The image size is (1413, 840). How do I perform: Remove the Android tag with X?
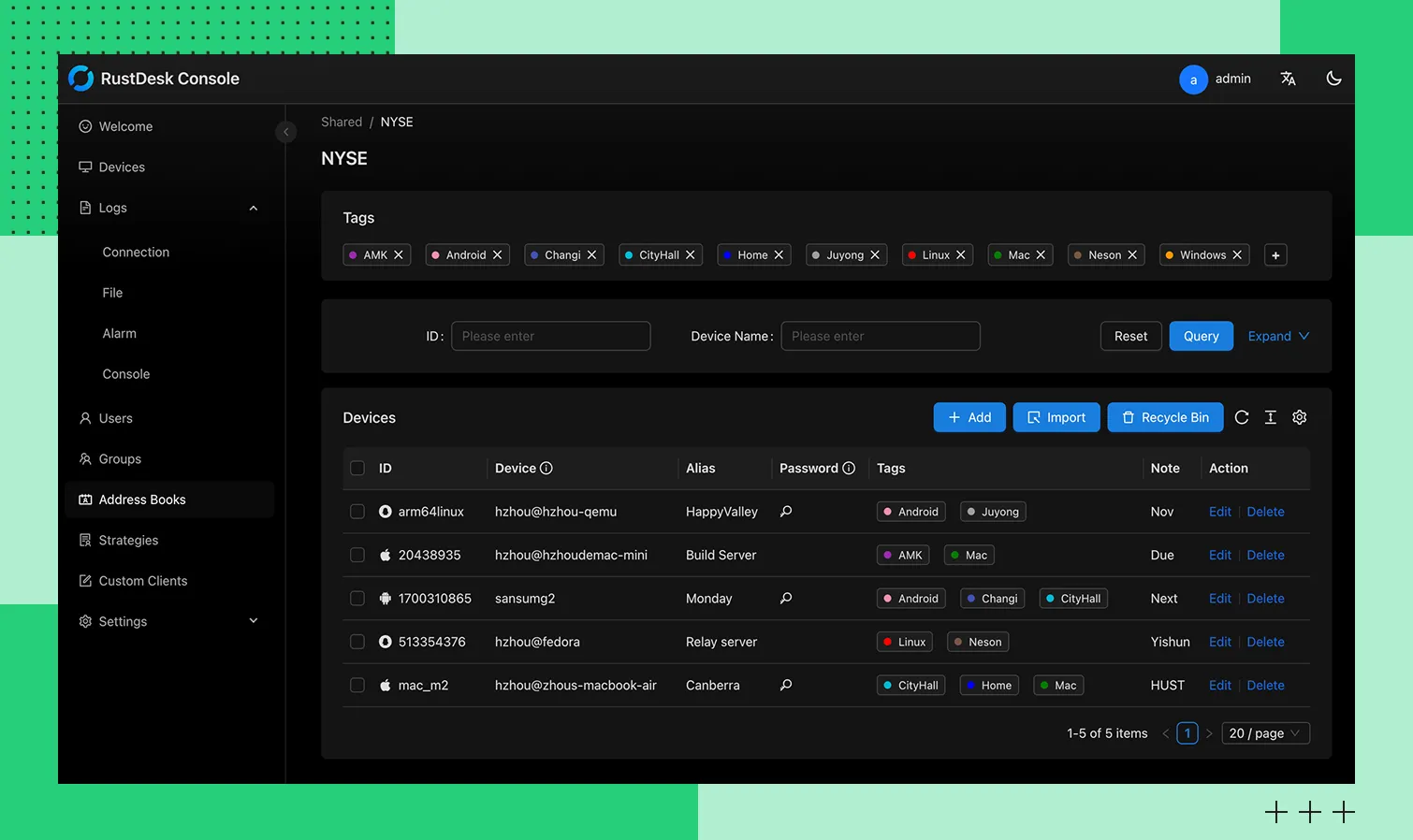click(498, 255)
